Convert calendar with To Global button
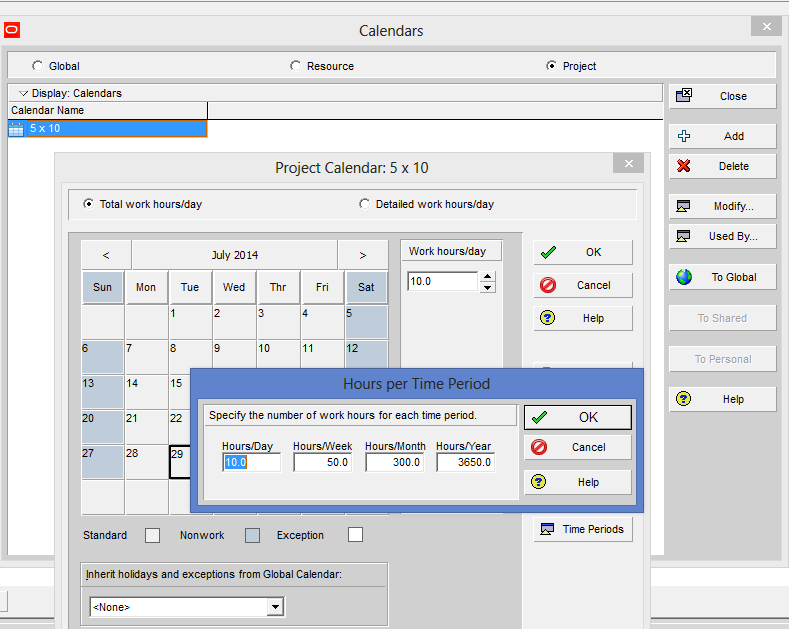789x629 pixels. [x=722, y=277]
